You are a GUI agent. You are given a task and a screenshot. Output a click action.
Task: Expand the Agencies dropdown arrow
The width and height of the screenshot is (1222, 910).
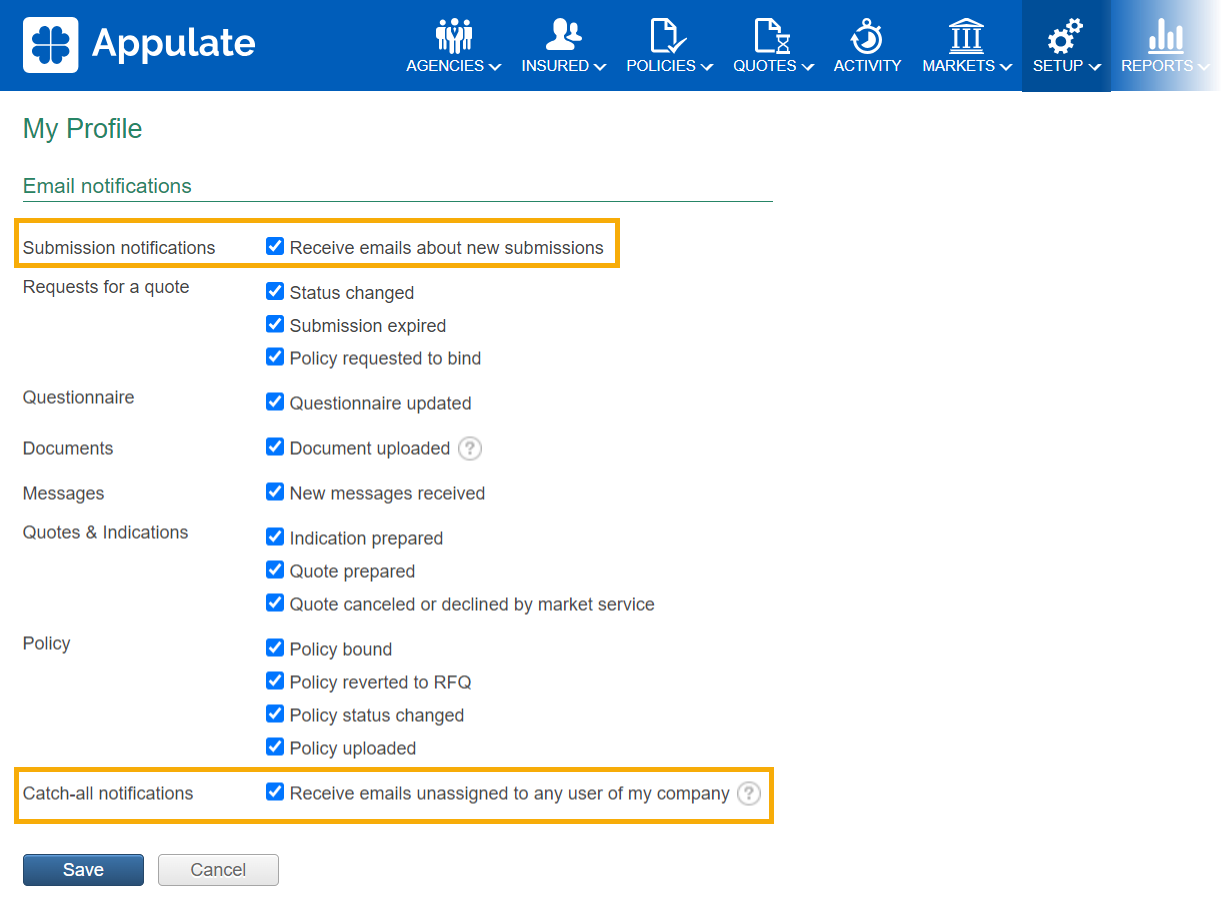[495, 67]
